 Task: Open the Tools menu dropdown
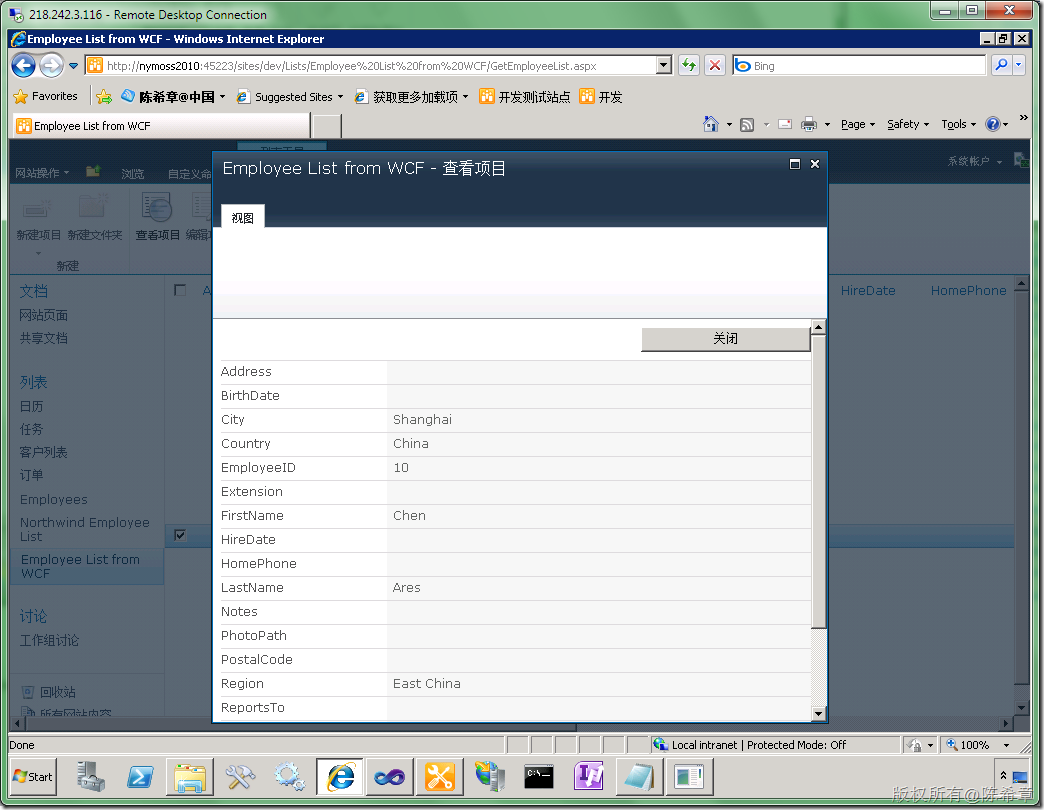[958, 124]
